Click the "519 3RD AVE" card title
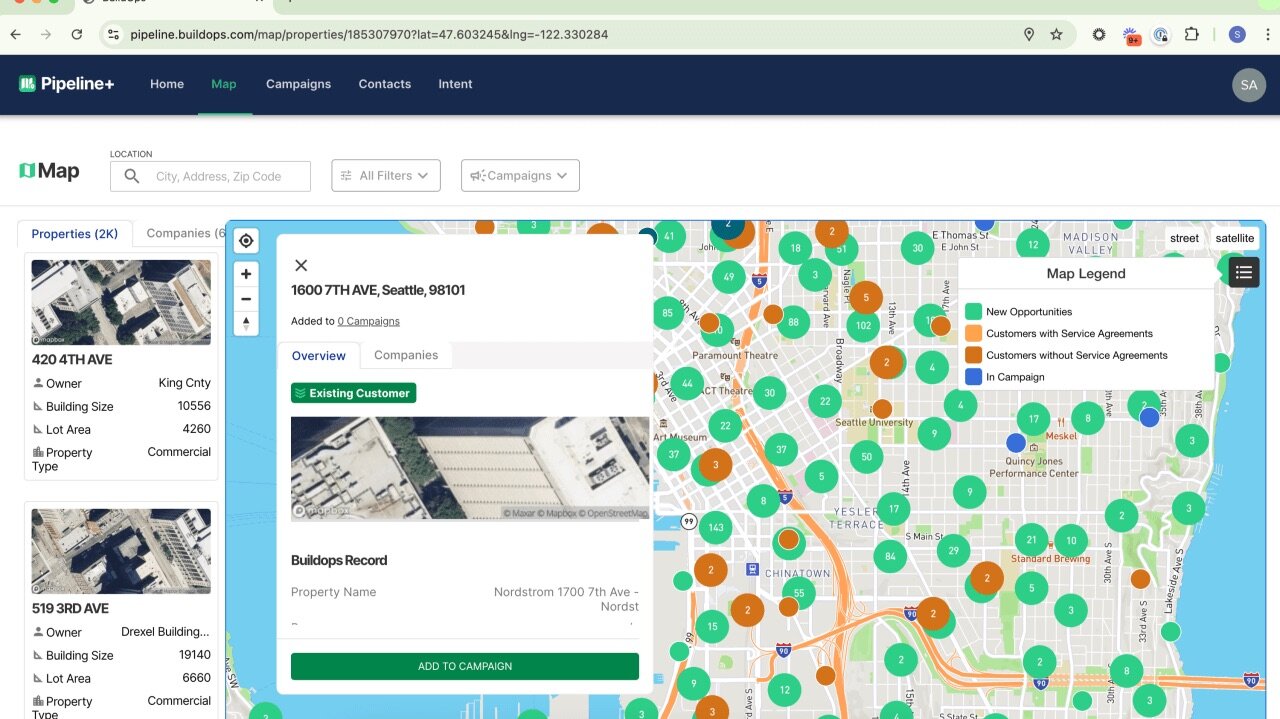1280x719 pixels. (70, 608)
